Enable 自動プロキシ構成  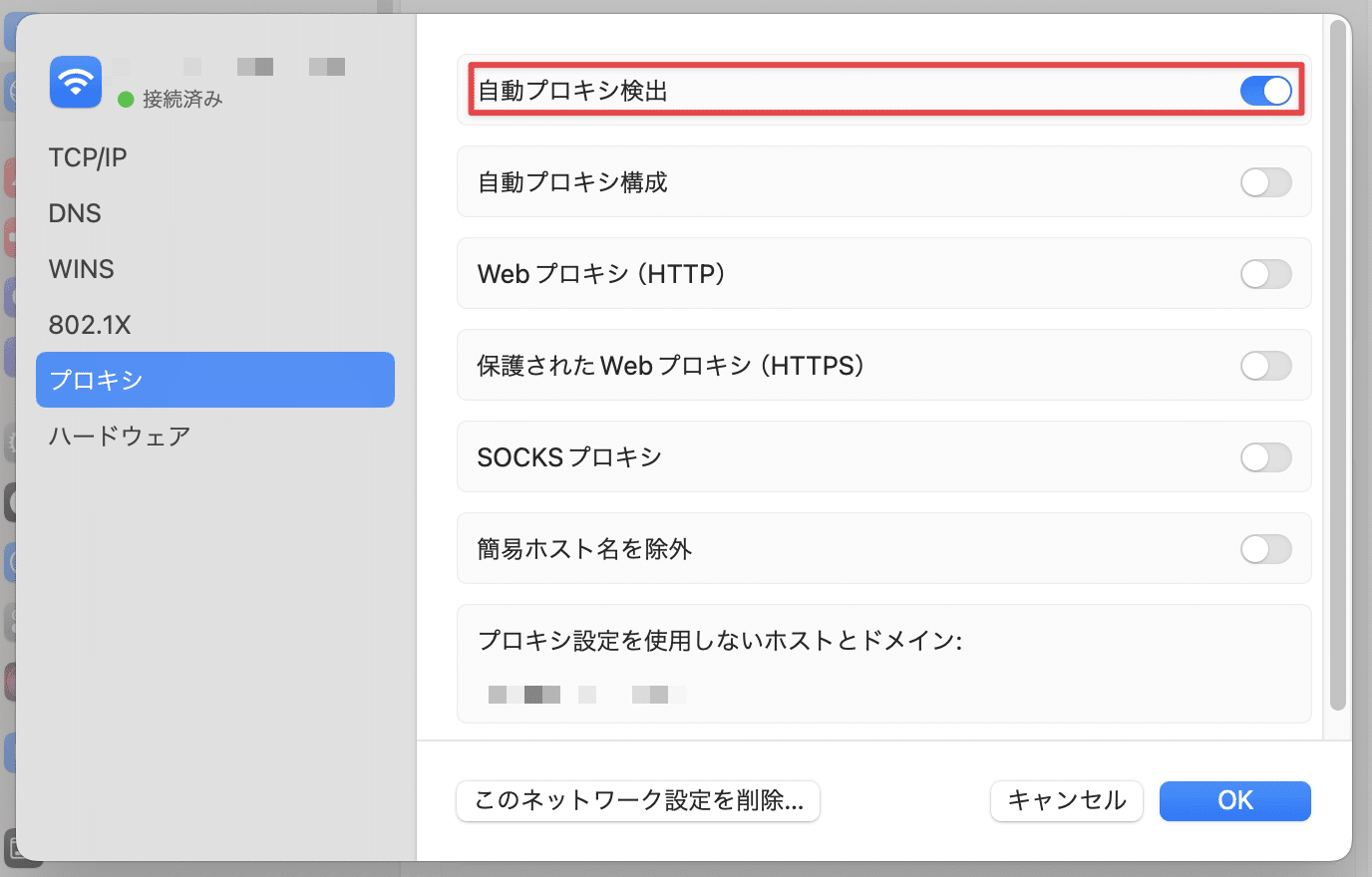(x=1264, y=182)
